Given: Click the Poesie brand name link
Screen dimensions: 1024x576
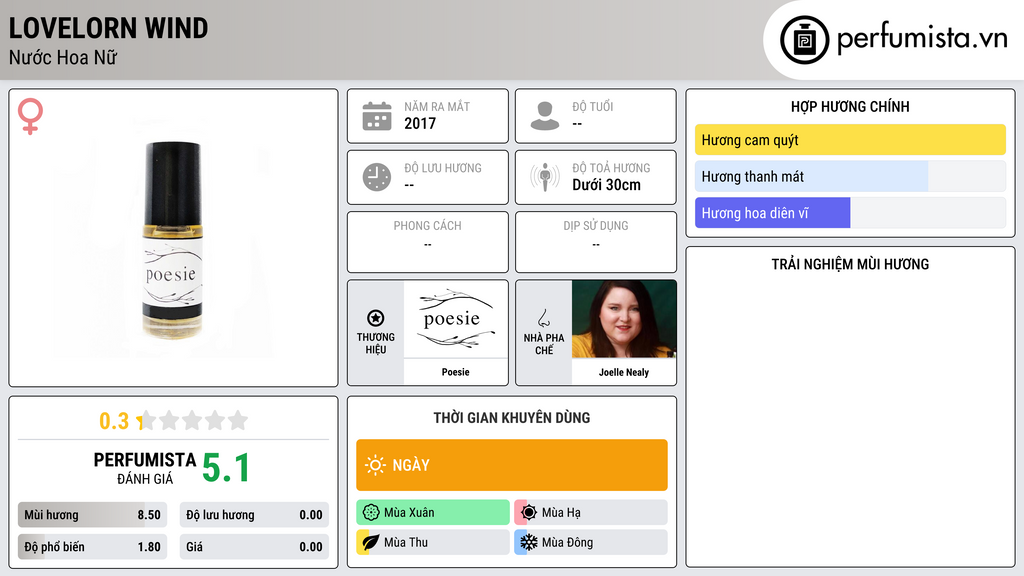Looking at the screenshot, I should [455, 372].
